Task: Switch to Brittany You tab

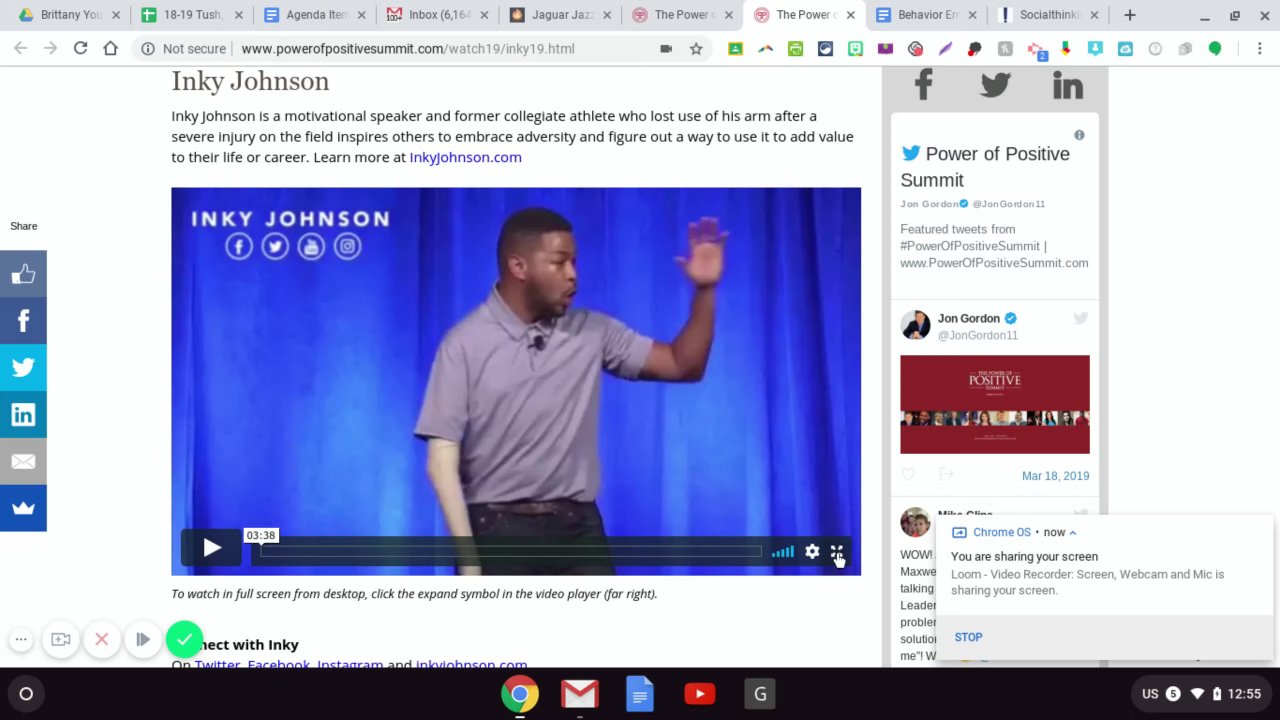Action: (x=69, y=15)
